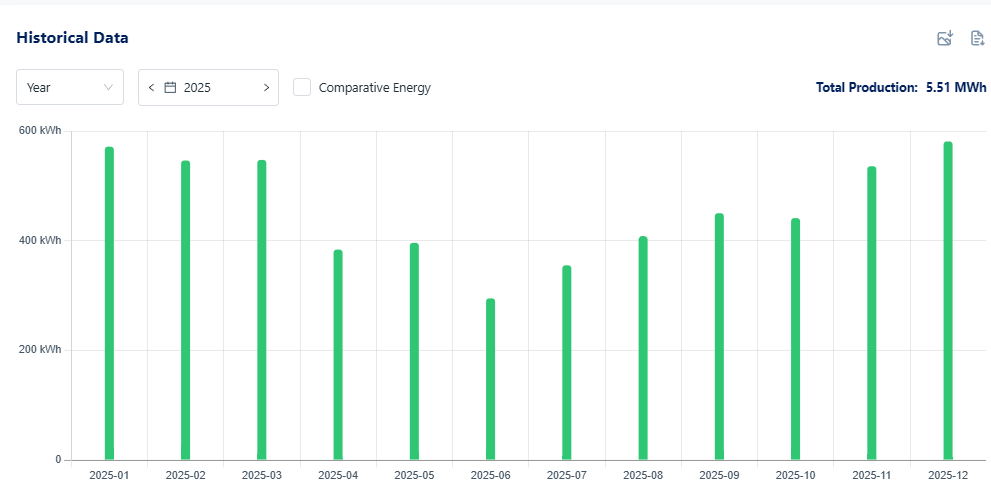Viewport: 991px width, 493px height.
Task: Click the Historical Data heading
Action: 72,38
